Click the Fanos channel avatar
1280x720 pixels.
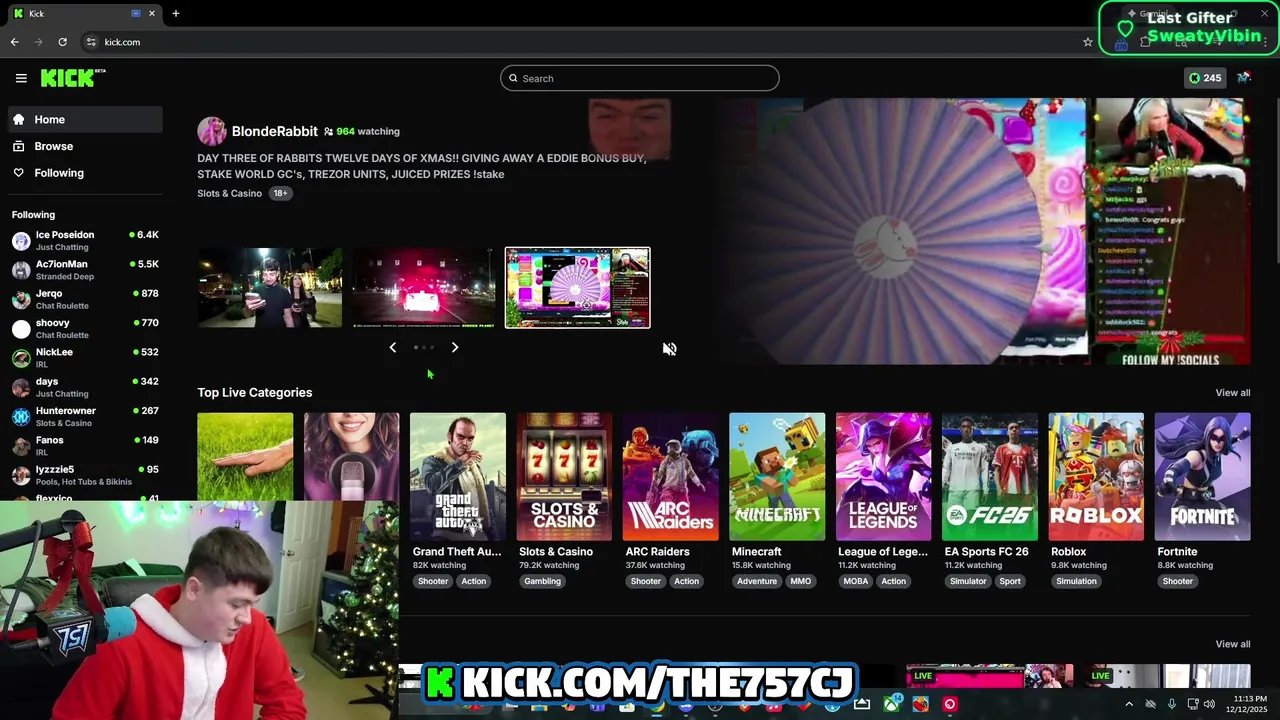coord(21,446)
